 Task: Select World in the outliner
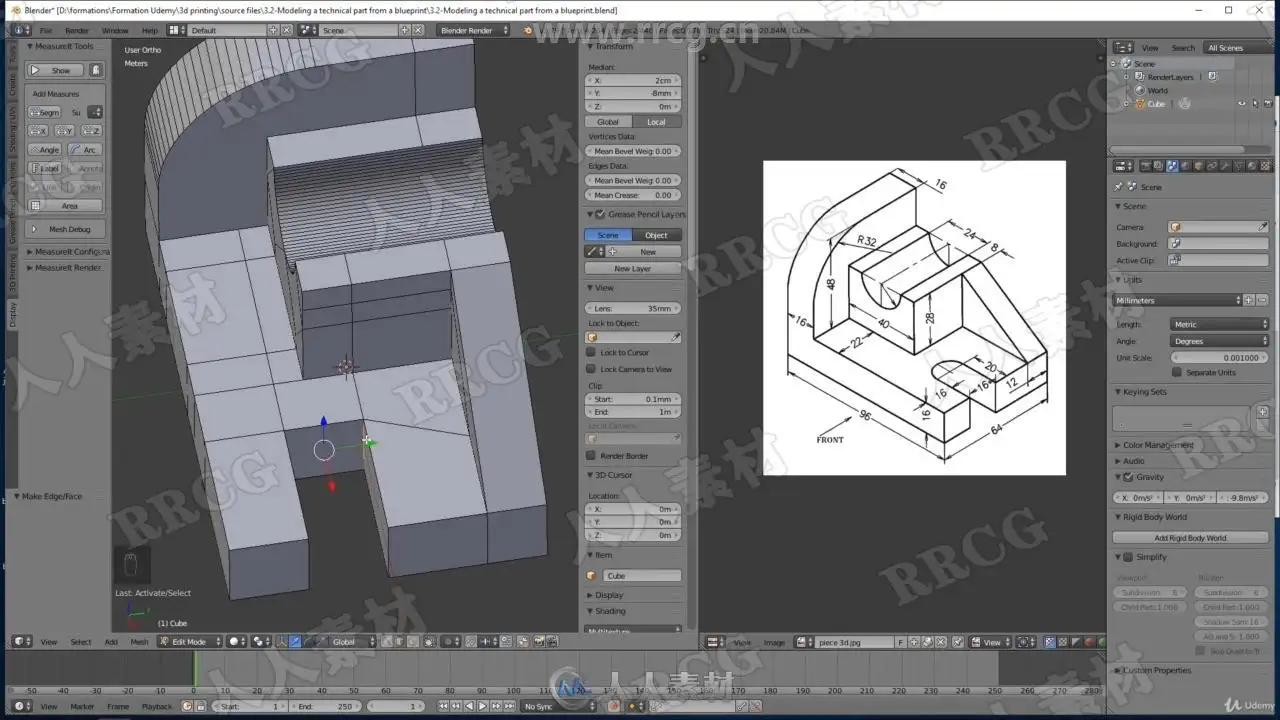1157,90
